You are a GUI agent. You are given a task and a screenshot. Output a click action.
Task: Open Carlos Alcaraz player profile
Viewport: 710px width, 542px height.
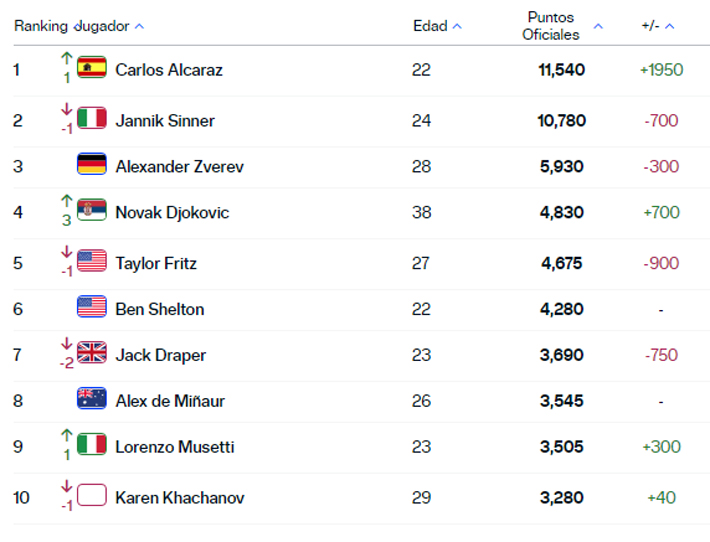pyautogui.click(x=169, y=70)
